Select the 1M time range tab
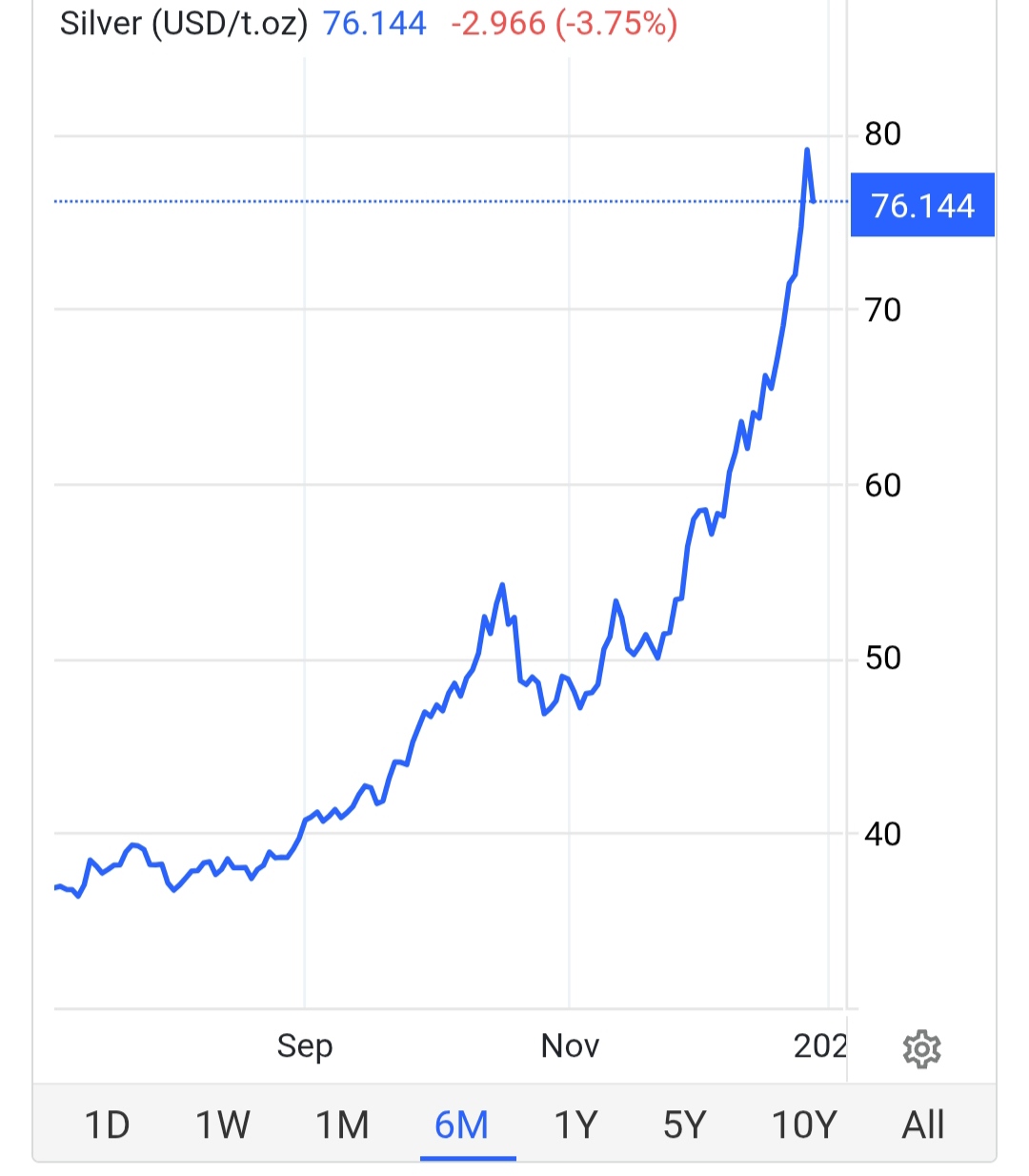 click(342, 1125)
